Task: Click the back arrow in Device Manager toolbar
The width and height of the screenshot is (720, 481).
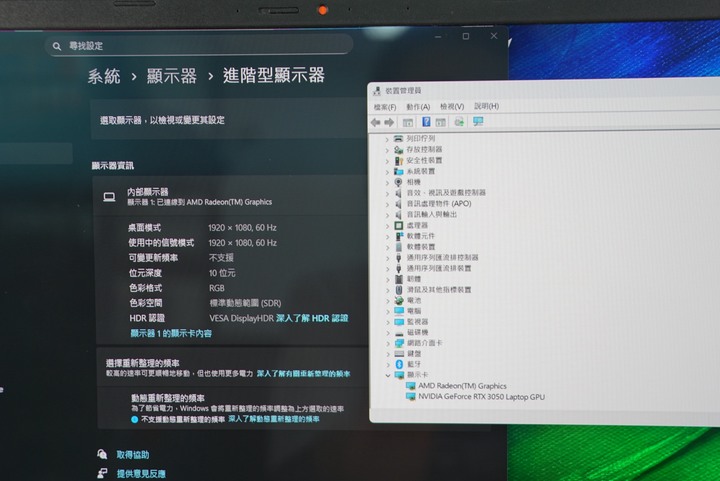Action: coord(376,122)
